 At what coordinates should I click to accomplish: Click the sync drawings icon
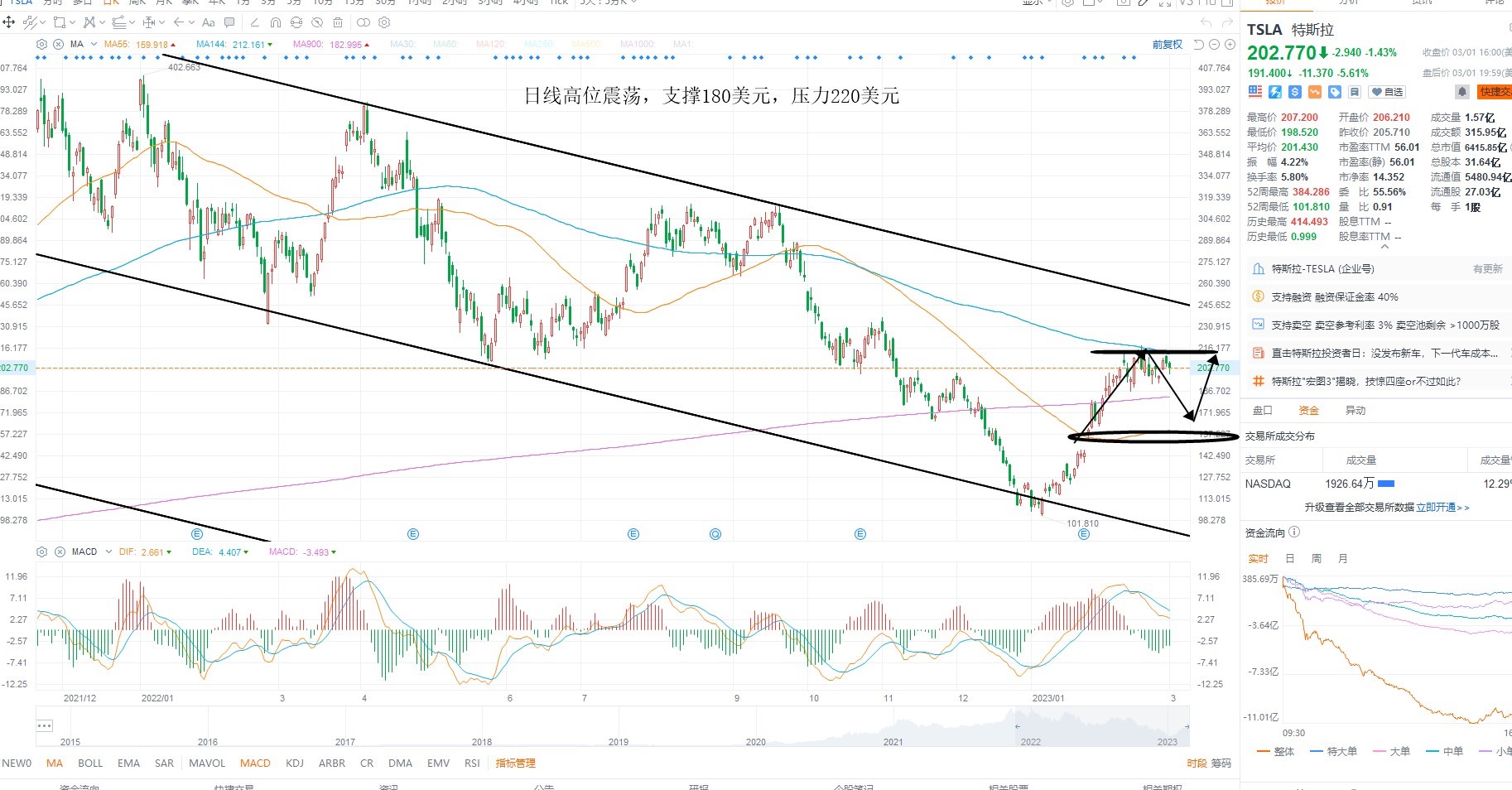[296, 22]
